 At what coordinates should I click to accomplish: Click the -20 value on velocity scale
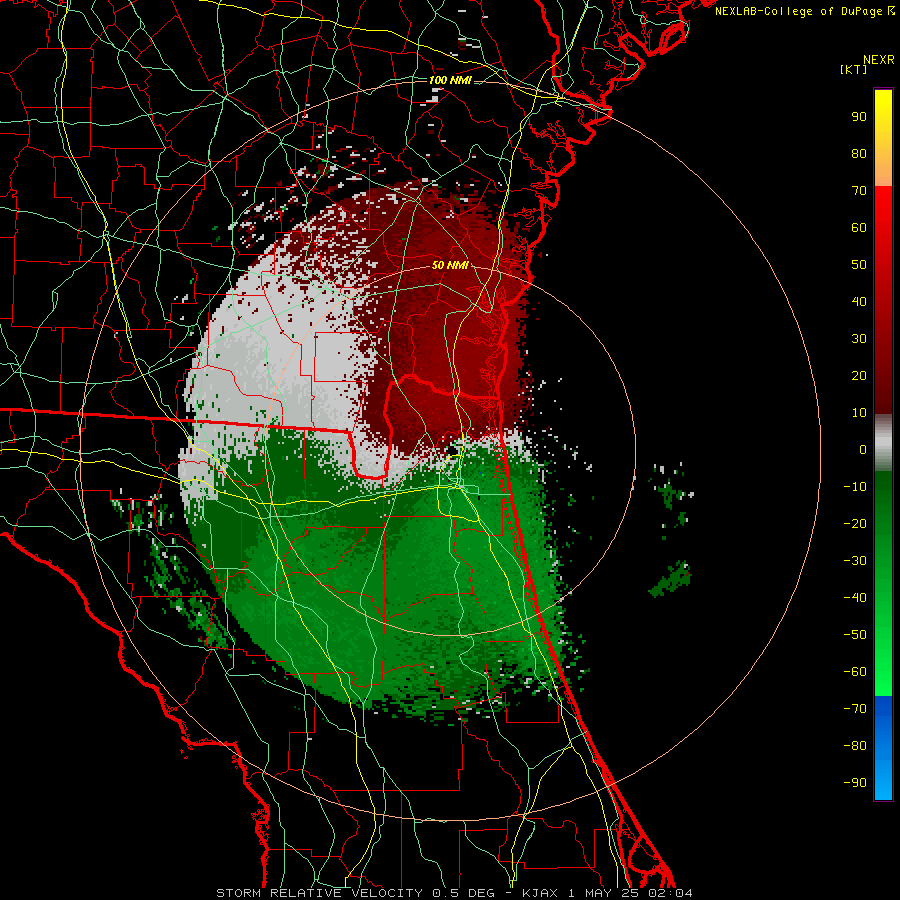(x=855, y=524)
